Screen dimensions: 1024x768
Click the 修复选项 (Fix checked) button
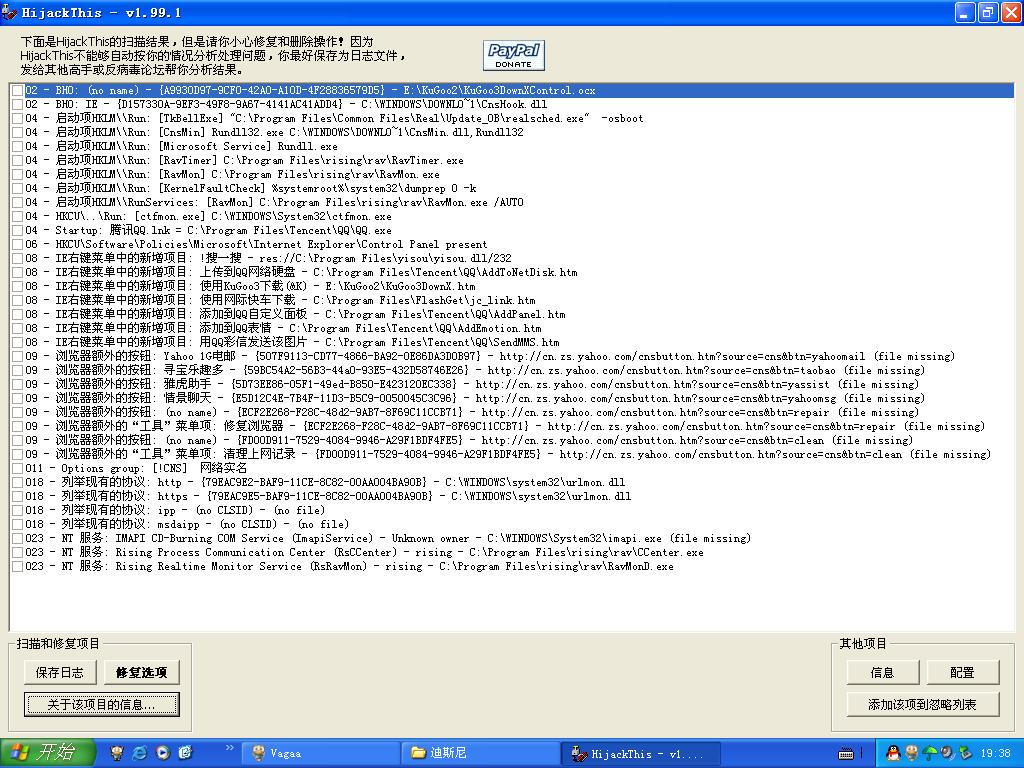(141, 672)
